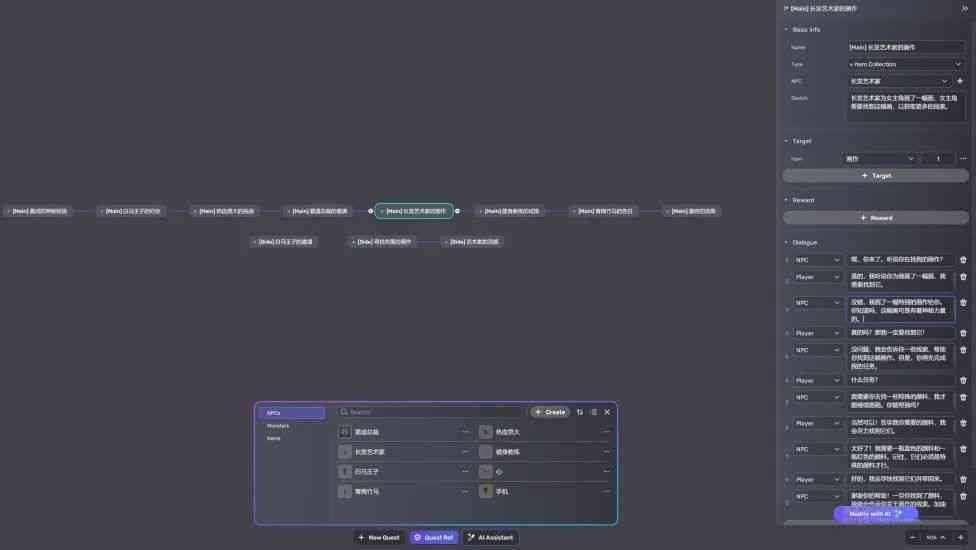
Task: Click into the Sketch description text area
Action: click(x=906, y=107)
